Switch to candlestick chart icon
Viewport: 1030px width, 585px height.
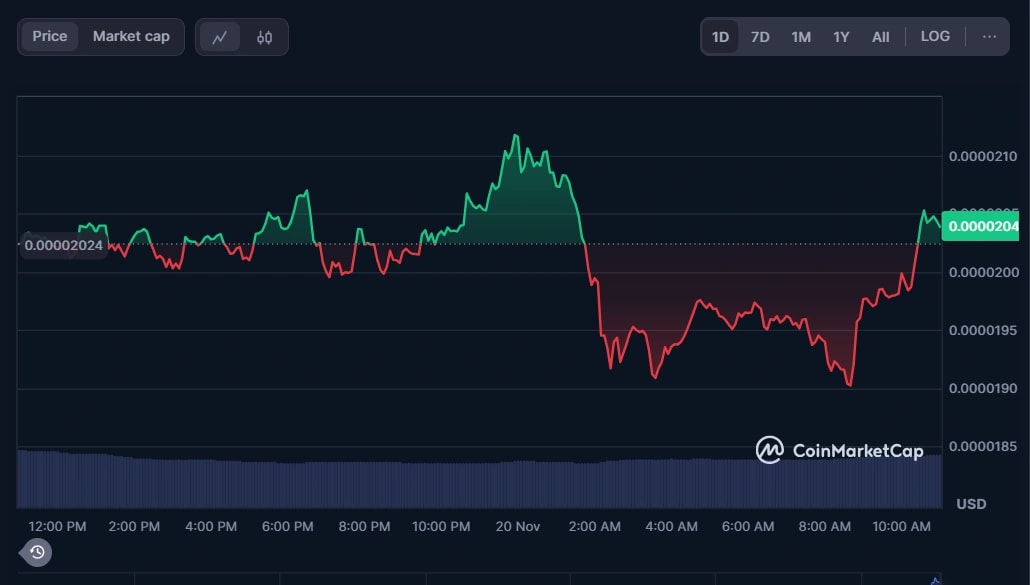(x=264, y=37)
